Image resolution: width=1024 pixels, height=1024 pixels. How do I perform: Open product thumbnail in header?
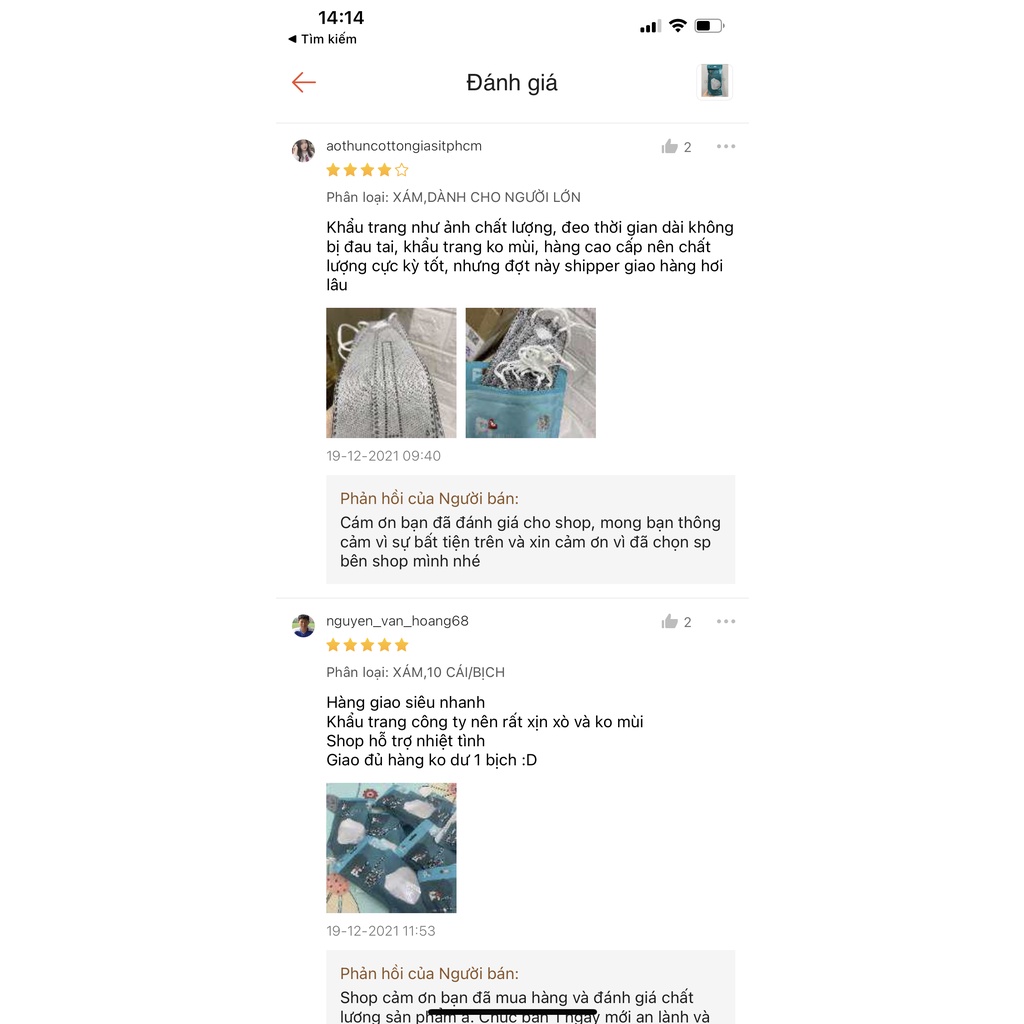point(714,82)
